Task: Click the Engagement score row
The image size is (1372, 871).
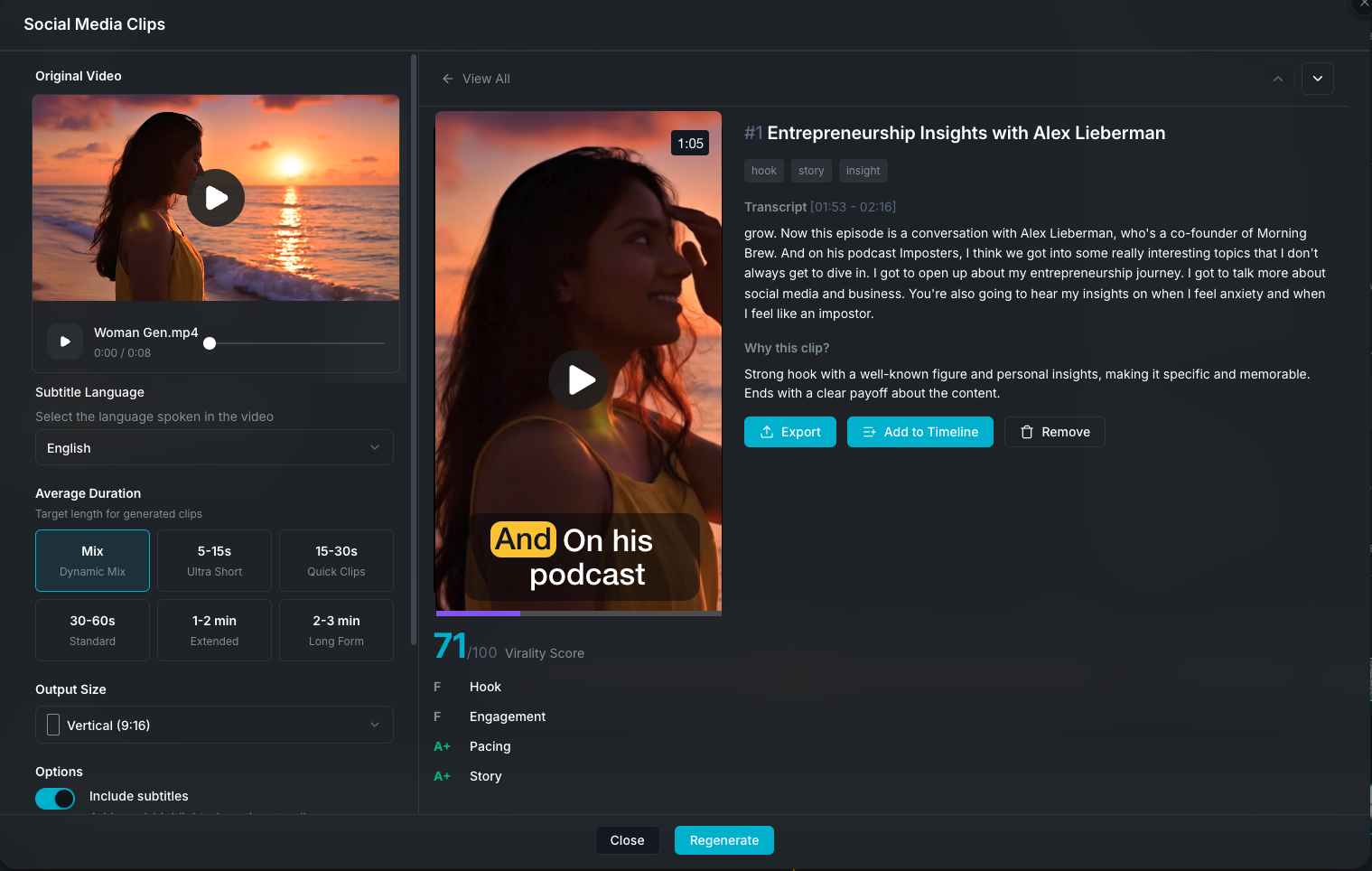Action: (x=490, y=716)
